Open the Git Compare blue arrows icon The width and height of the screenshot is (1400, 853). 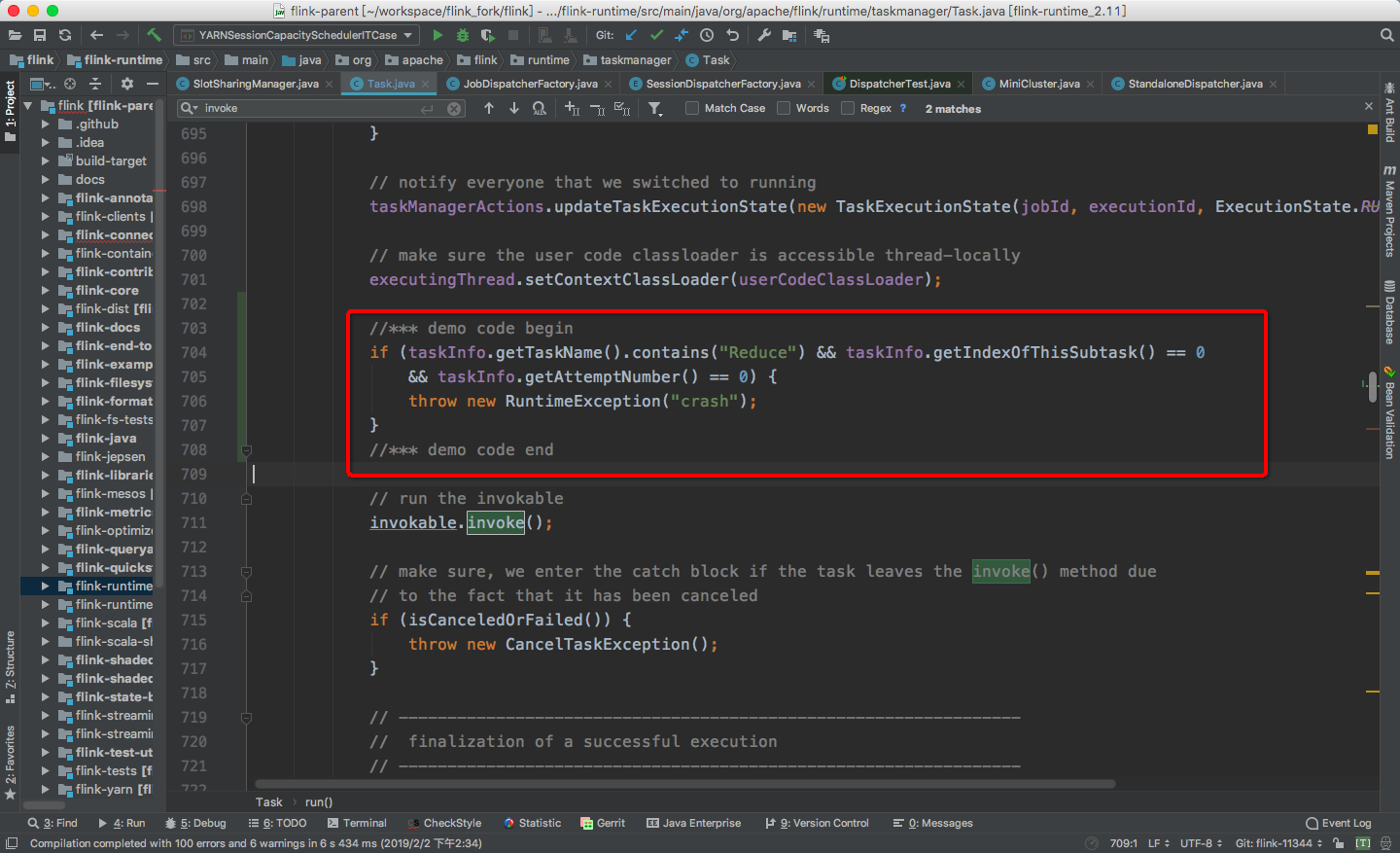(682, 35)
